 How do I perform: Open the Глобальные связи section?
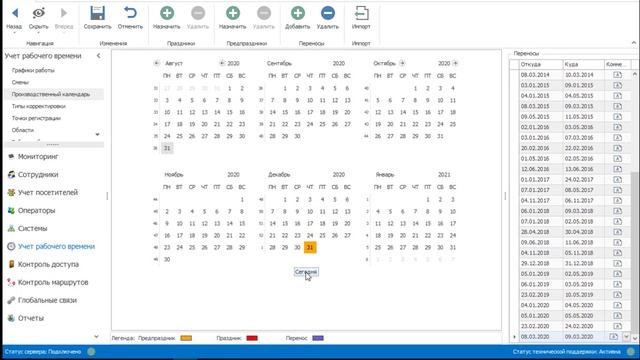coord(47,300)
